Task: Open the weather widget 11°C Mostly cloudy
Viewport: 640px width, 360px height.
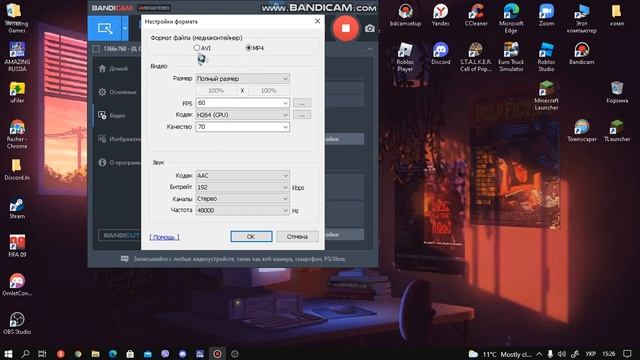Action: pos(500,354)
